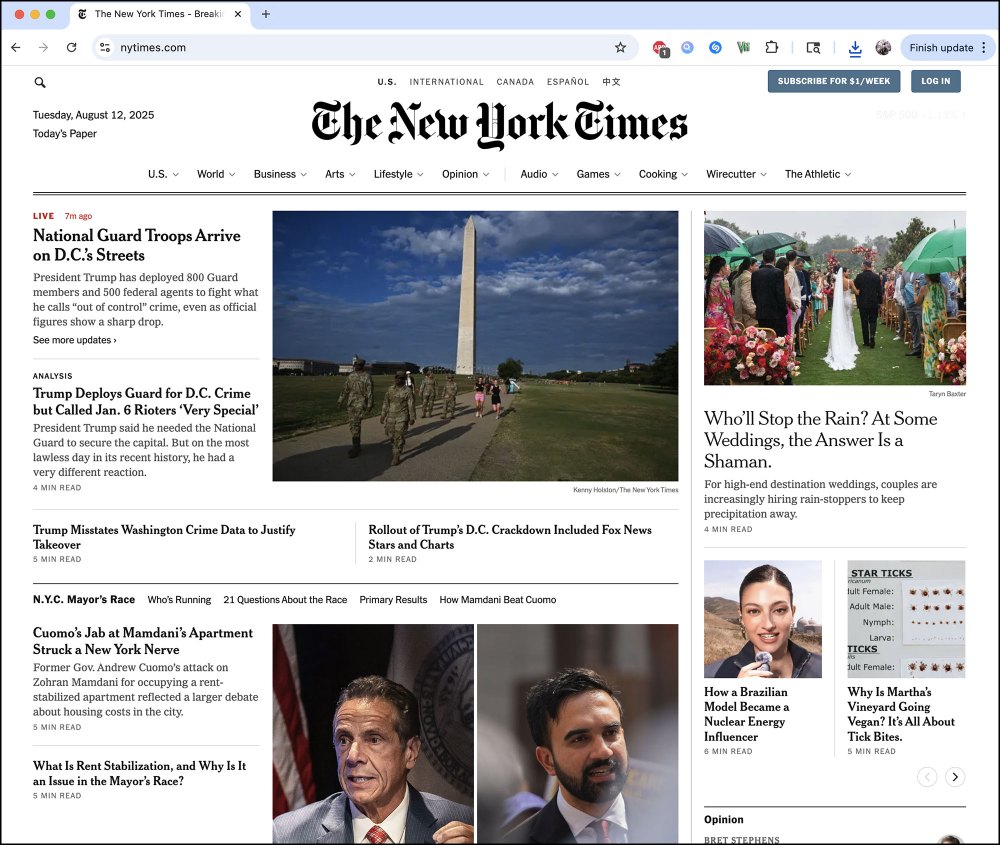
Task: Click Finish update button
Action: click(941, 47)
